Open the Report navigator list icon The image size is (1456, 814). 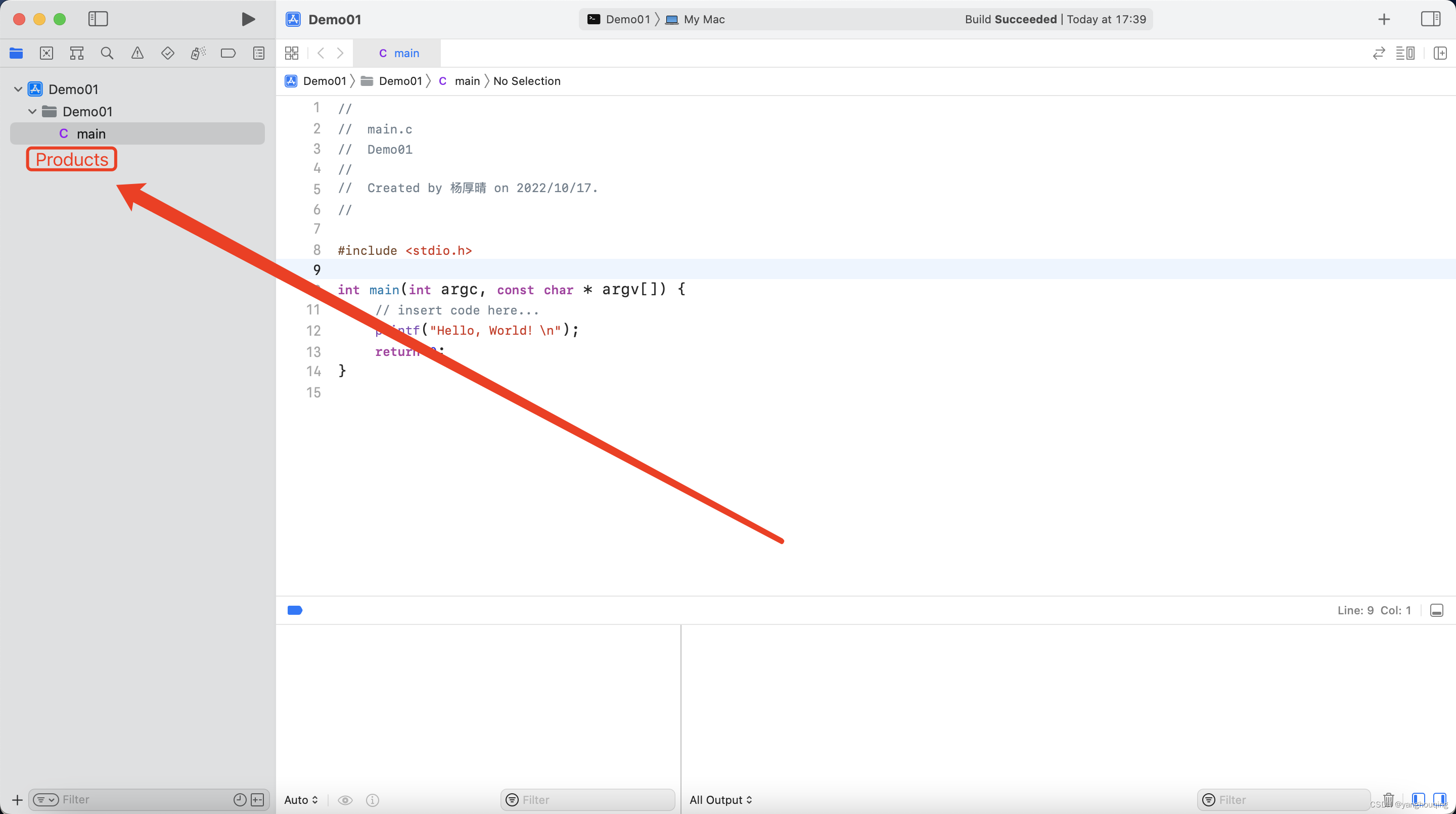258,53
